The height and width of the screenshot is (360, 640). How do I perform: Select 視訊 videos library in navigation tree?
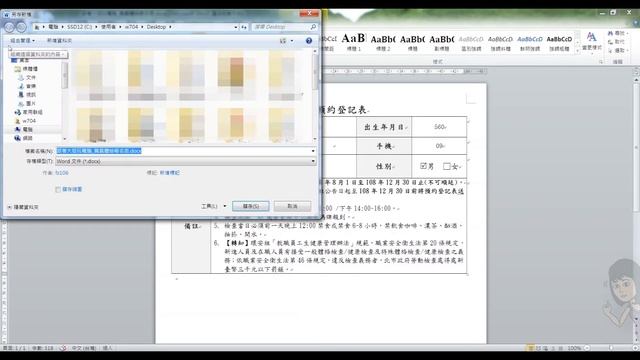(27, 95)
